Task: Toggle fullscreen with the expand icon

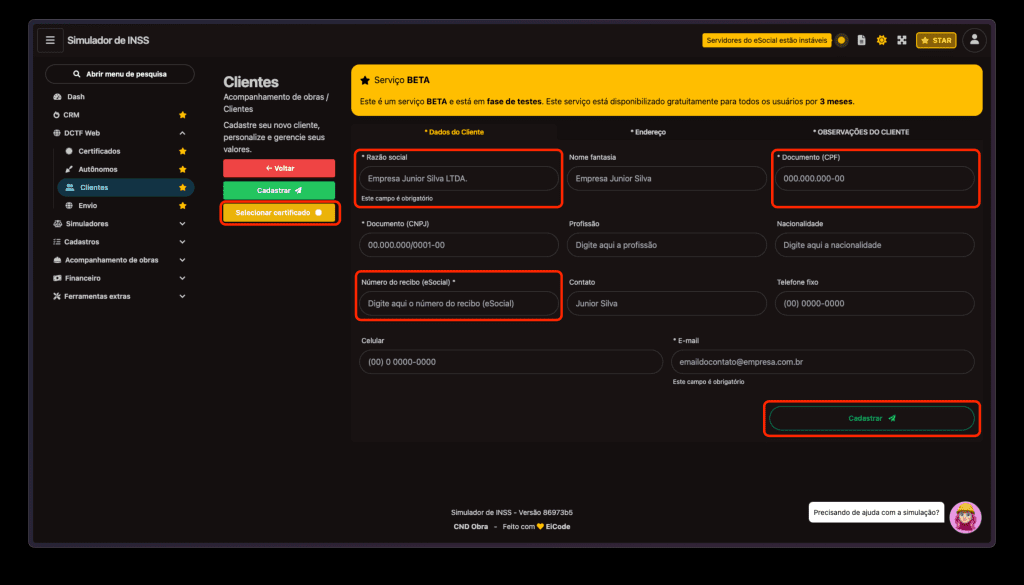Action: tap(902, 40)
